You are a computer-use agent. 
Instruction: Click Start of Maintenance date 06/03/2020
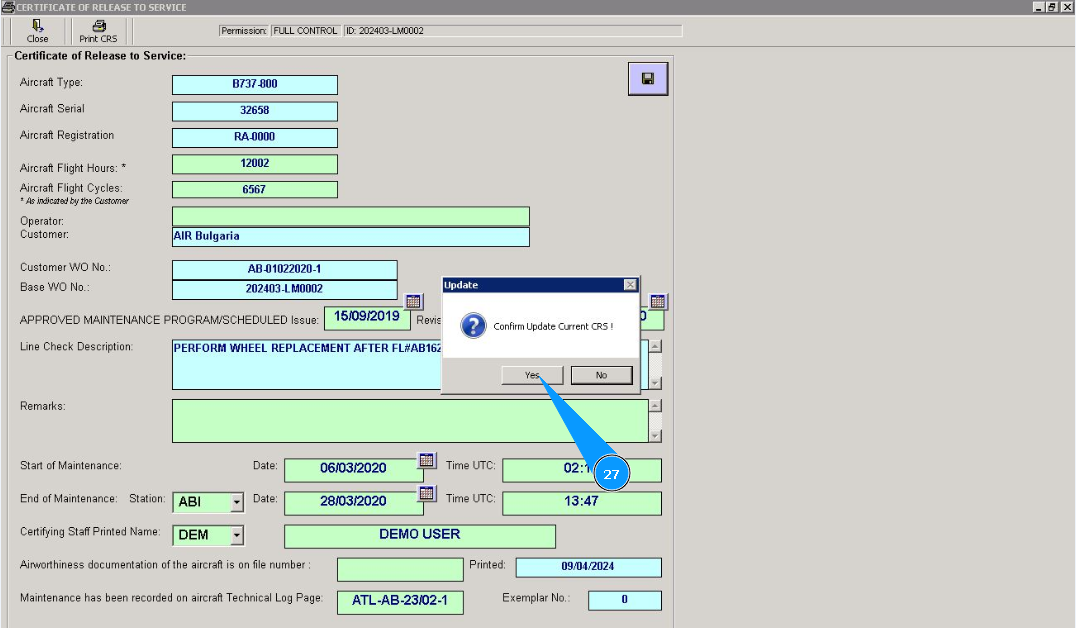pyautogui.click(x=353, y=469)
